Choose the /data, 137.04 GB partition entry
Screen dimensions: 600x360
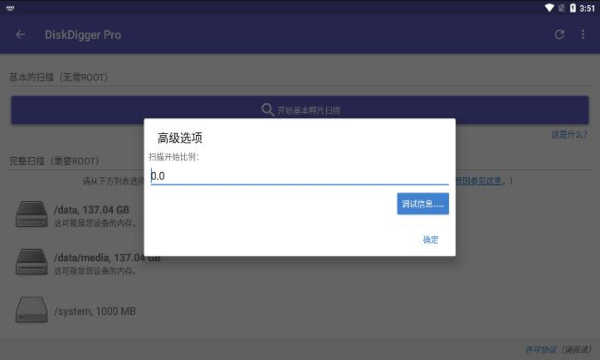tap(77, 215)
